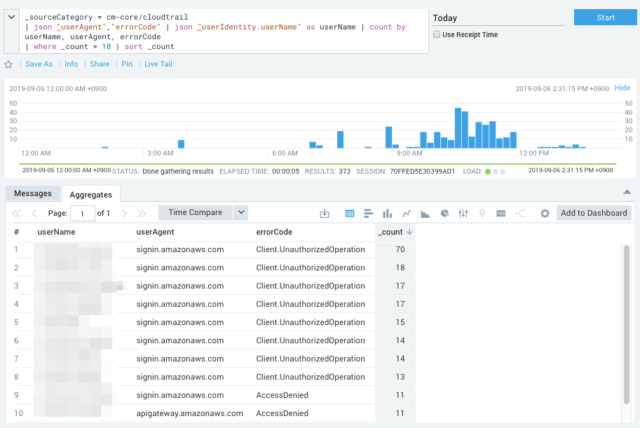
Task: Select AccessDenied cell in row 9
Action: [x=282, y=395]
